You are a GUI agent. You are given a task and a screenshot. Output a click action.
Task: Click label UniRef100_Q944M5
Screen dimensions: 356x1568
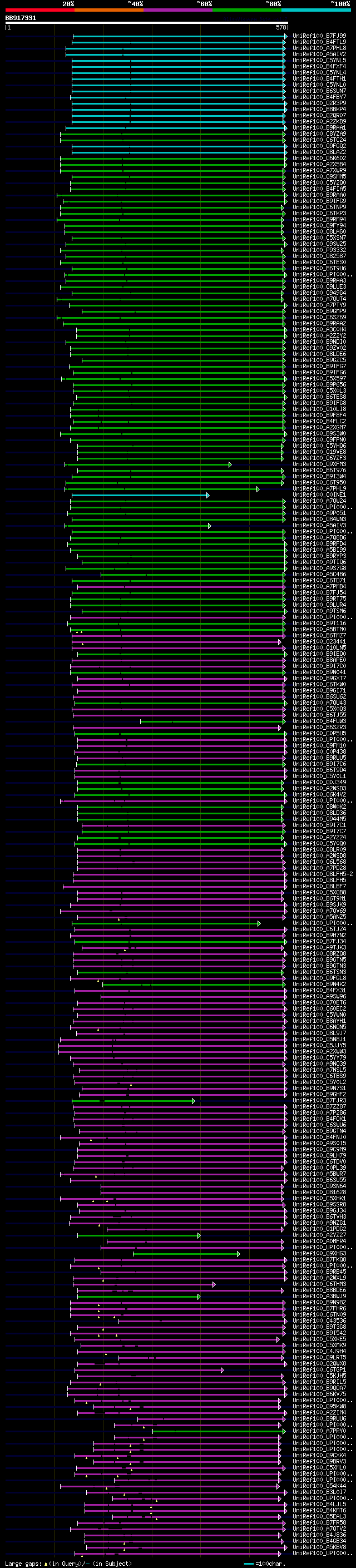click(319, 819)
